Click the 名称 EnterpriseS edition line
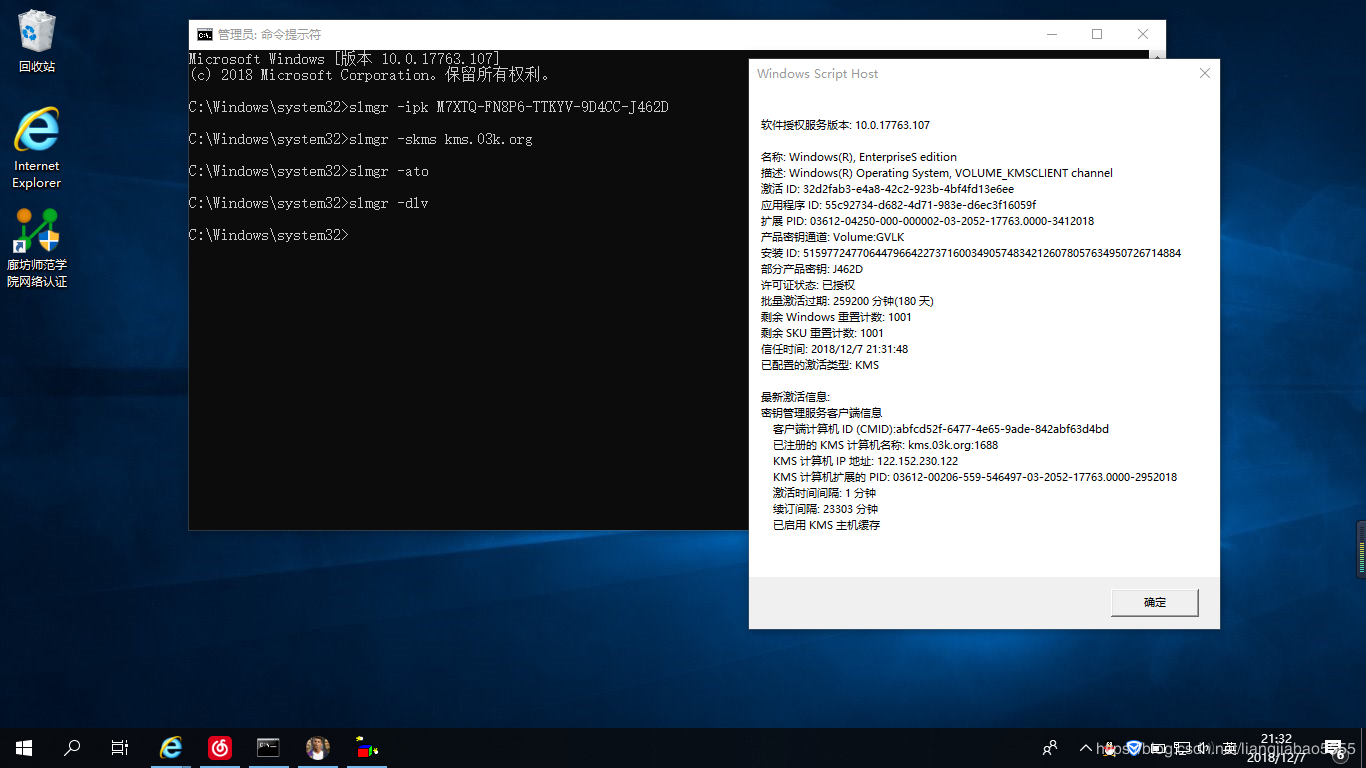Screen dimensions: 1366x768 point(859,157)
